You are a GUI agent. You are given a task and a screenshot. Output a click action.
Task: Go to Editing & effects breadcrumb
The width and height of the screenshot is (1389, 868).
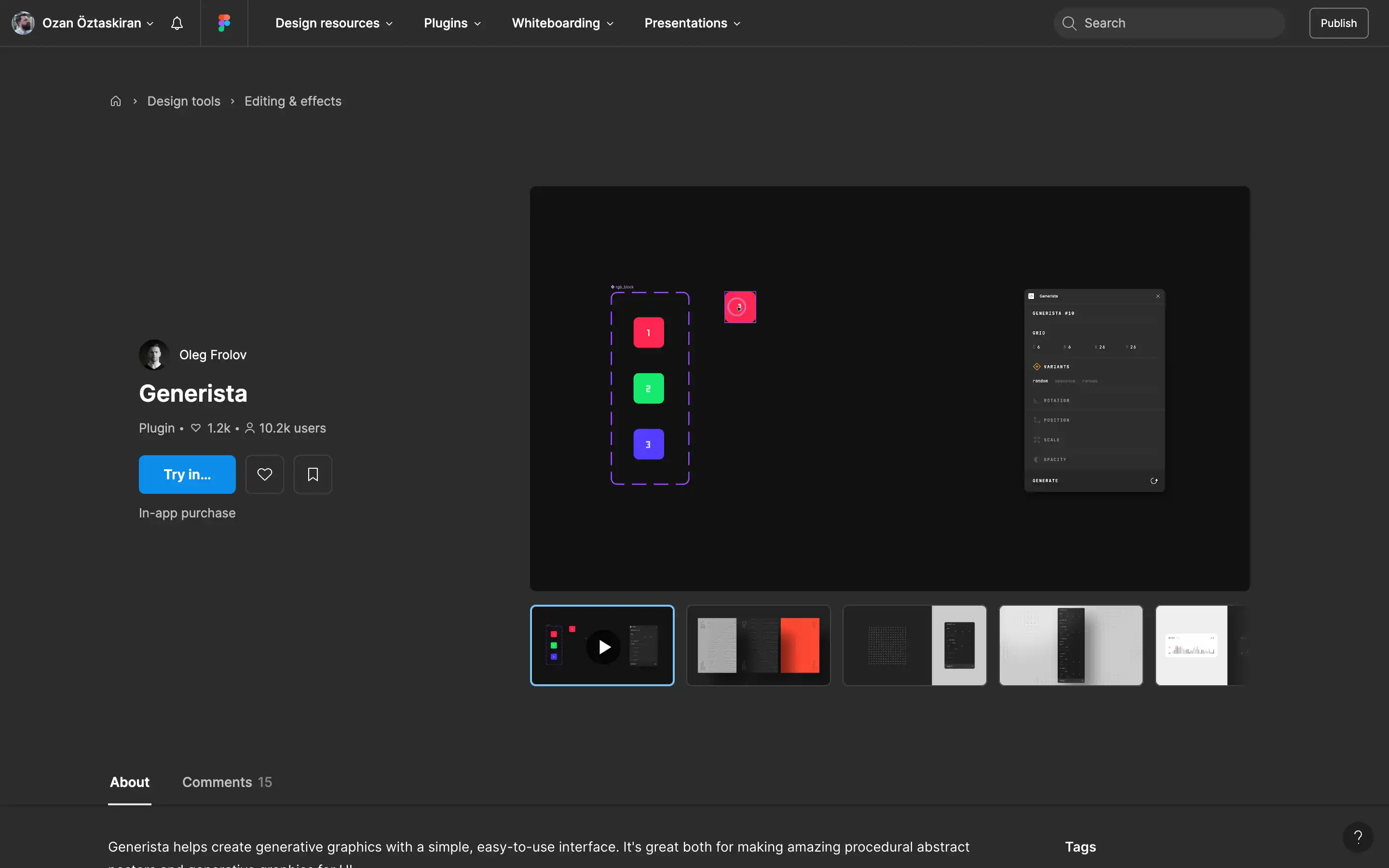click(x=293, y=101)
